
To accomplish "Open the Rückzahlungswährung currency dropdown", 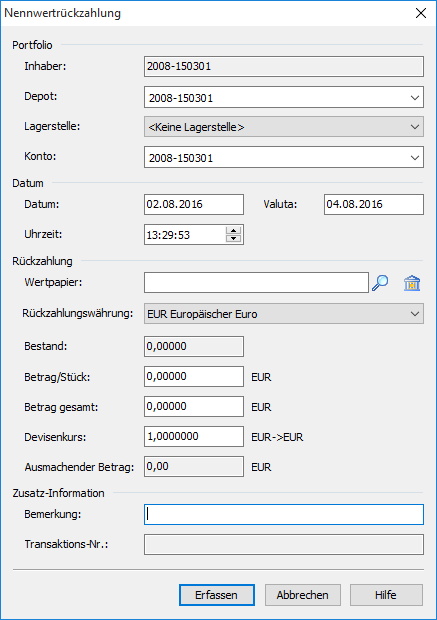I will 414,314.
